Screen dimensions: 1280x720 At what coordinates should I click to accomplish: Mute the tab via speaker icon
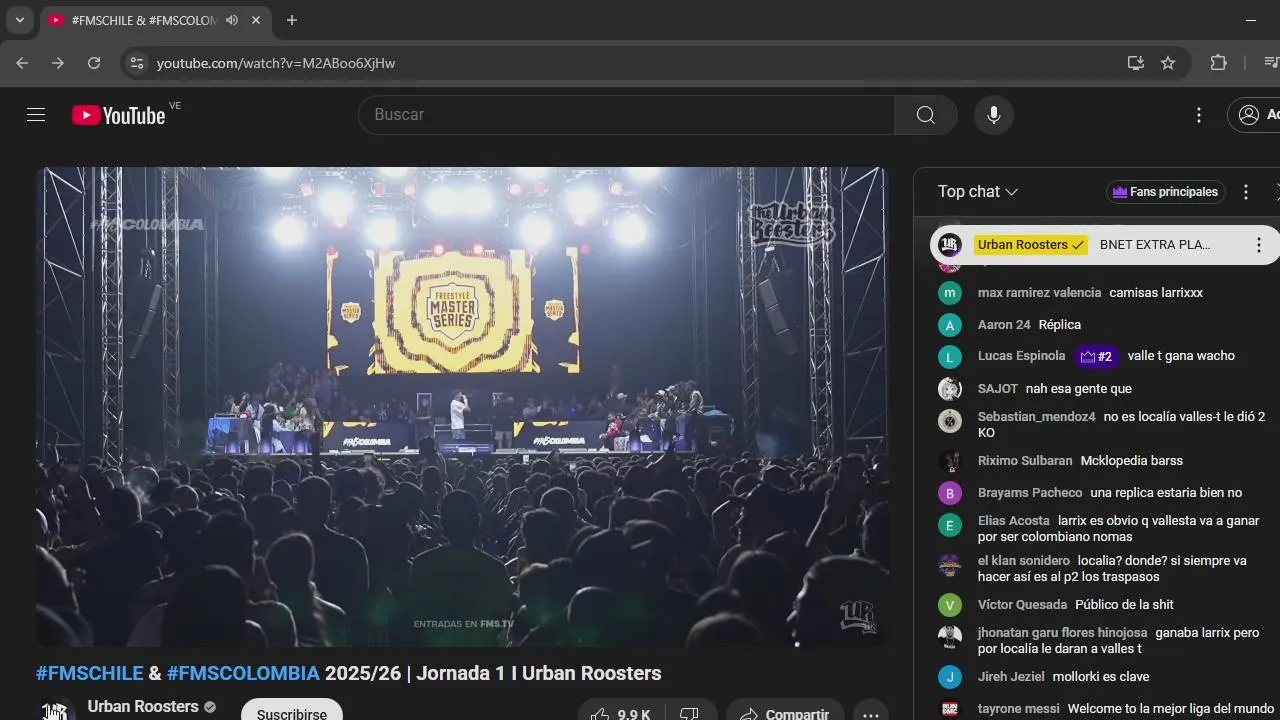232,20
